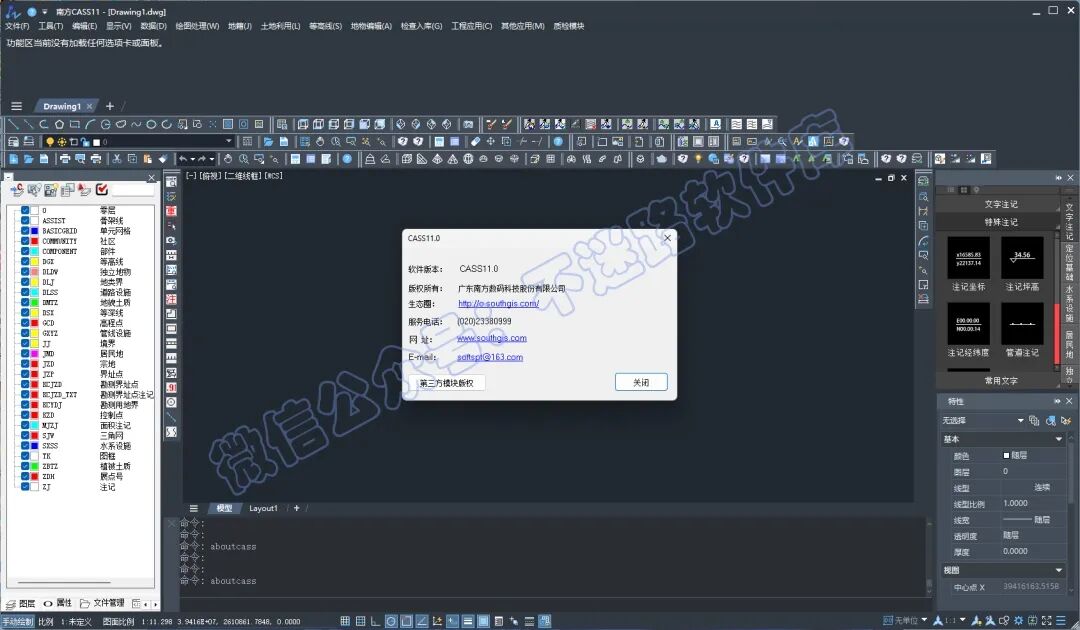Click the red 注 icon on vertical toolbar
This screenshot has height=630, width=1080.
171,299
